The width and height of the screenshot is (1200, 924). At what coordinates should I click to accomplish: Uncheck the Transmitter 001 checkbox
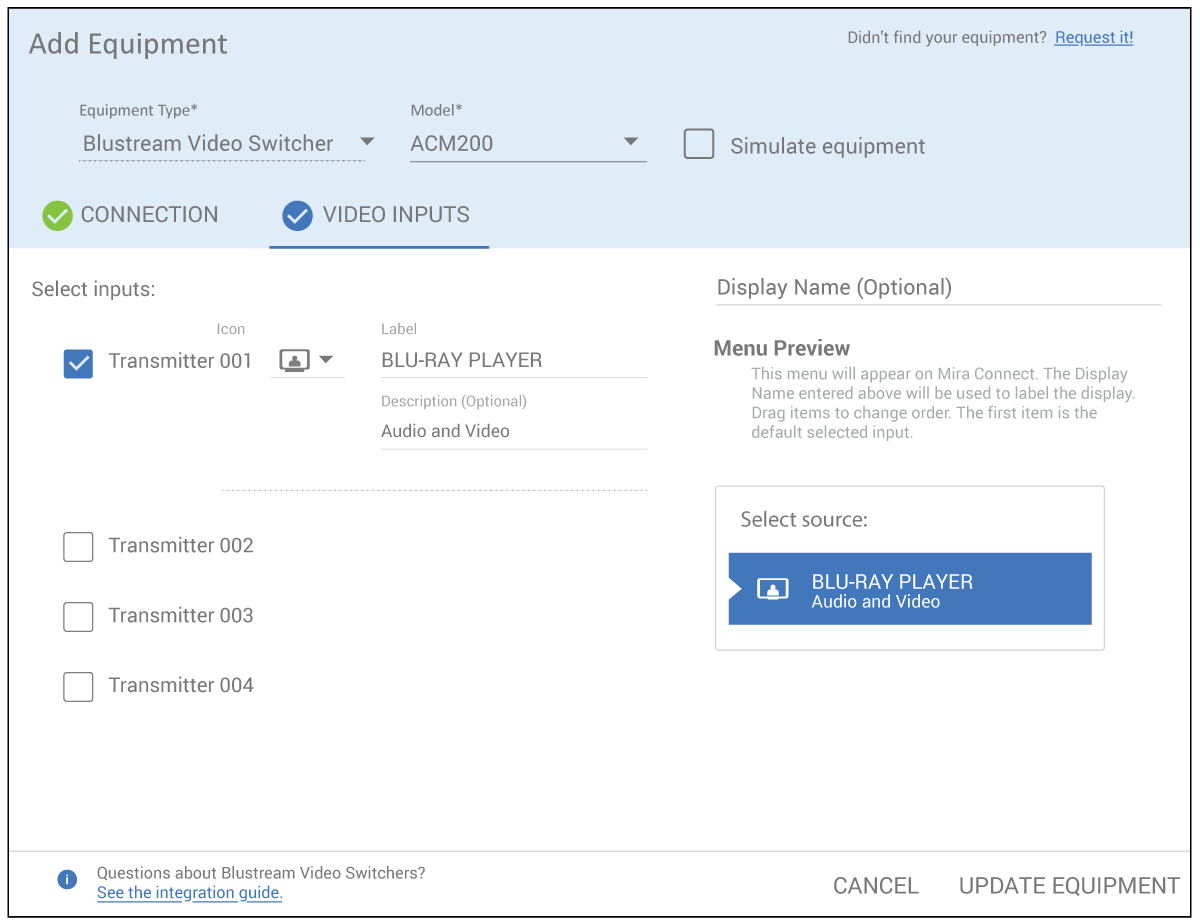[x=78, y=363]
